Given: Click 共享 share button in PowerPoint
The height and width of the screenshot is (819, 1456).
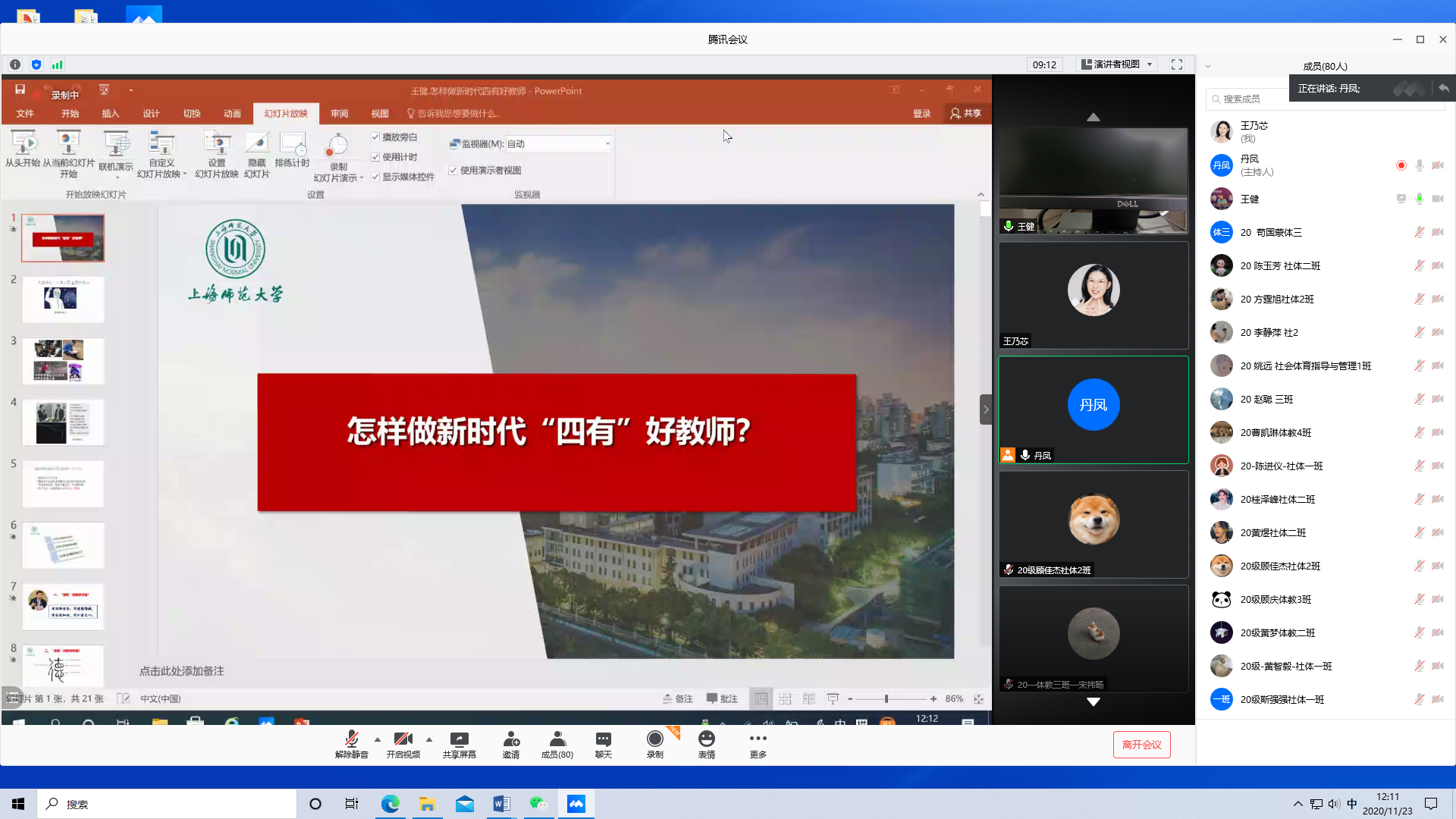Looking at the screenshot, I should coord(966,114).
